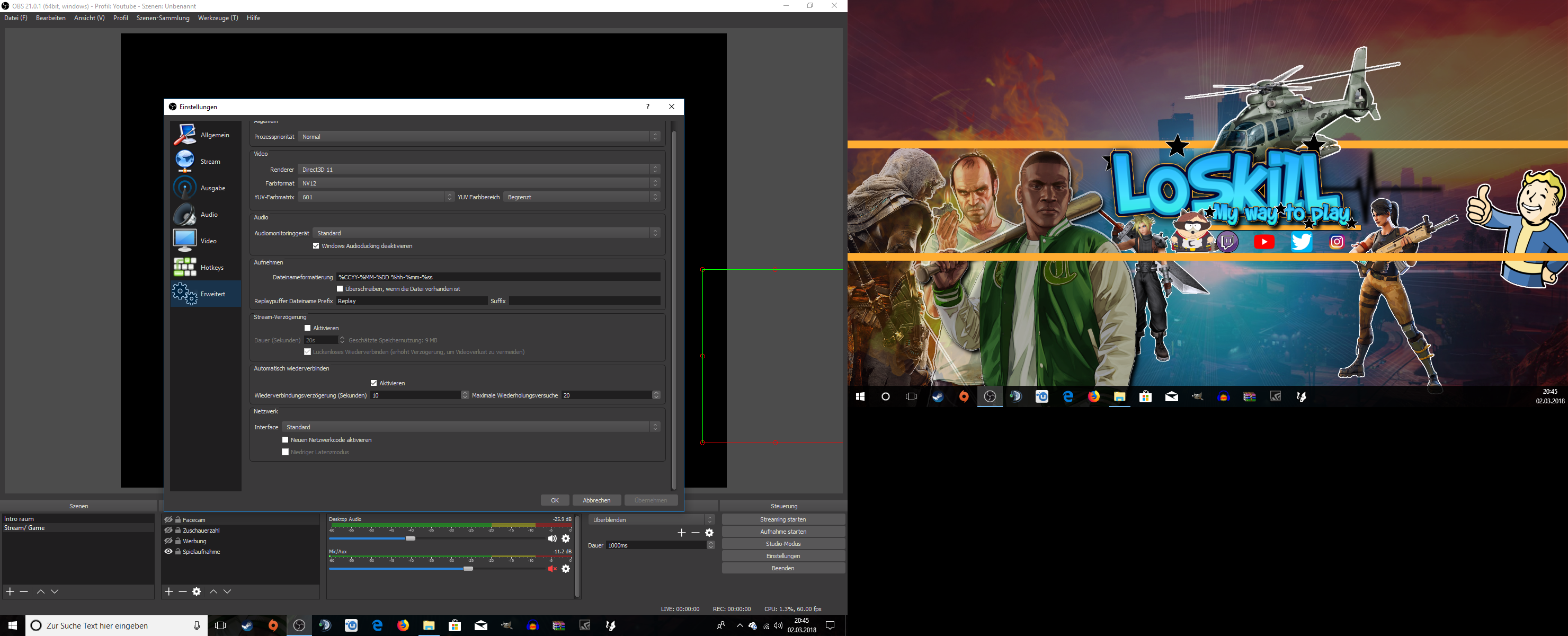Enable the Stream-Verzögerung Aktivieren checkbox

click(x=307, y=328)
